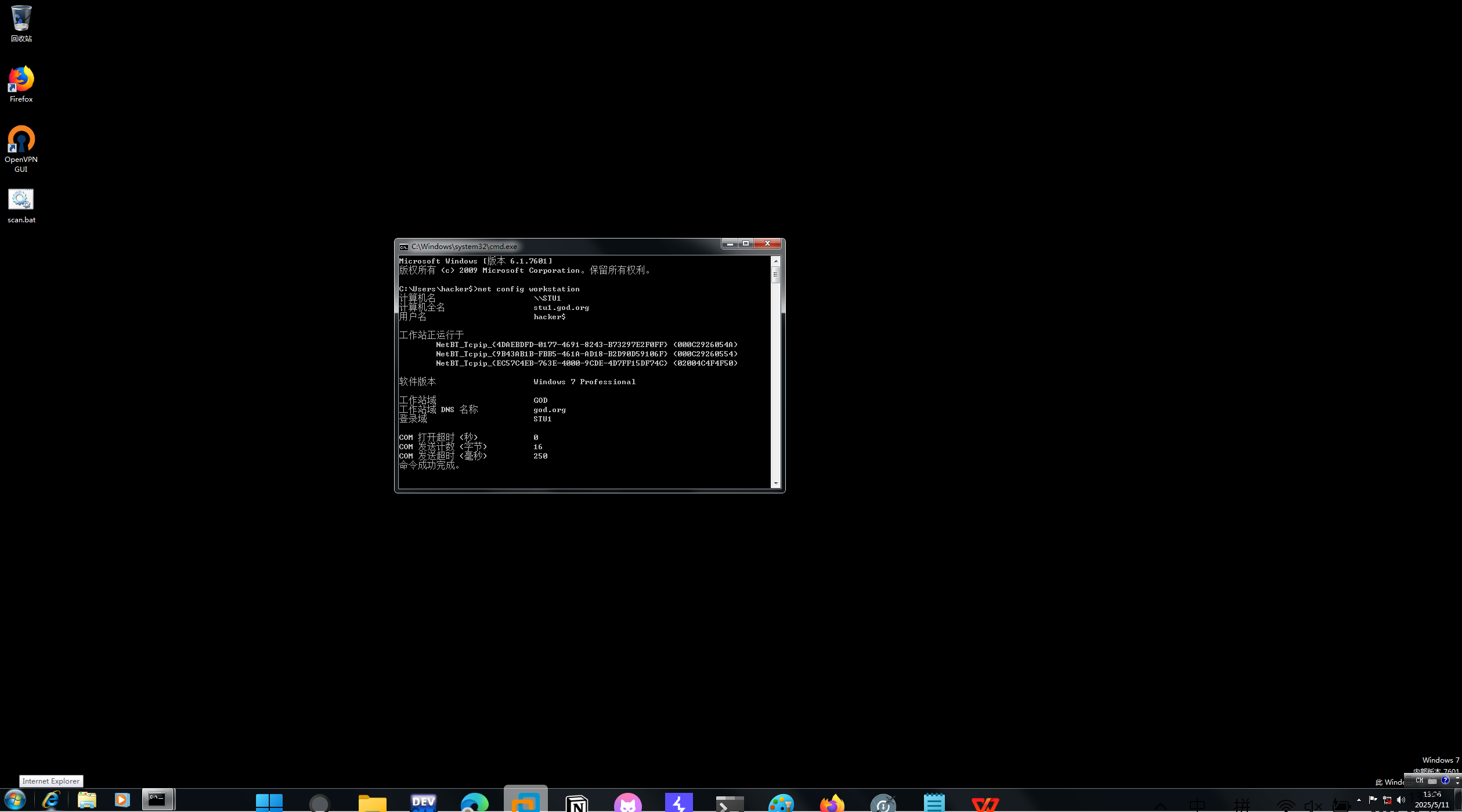
Task: Click the language bar help icon
Action: click(1445, 781)
